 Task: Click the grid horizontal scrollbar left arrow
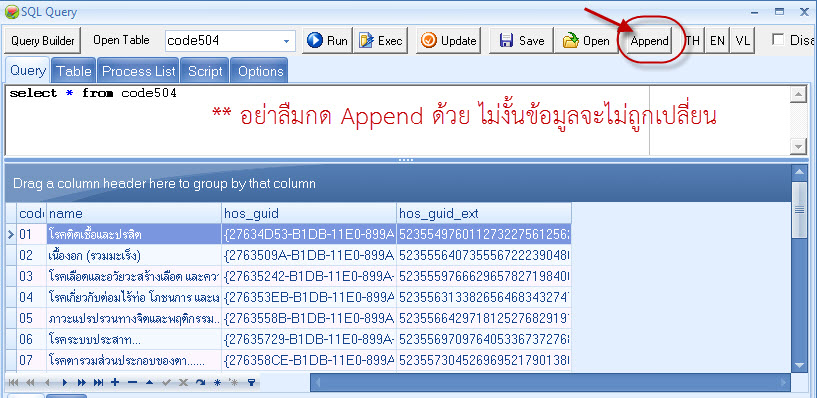click(317, 383)
